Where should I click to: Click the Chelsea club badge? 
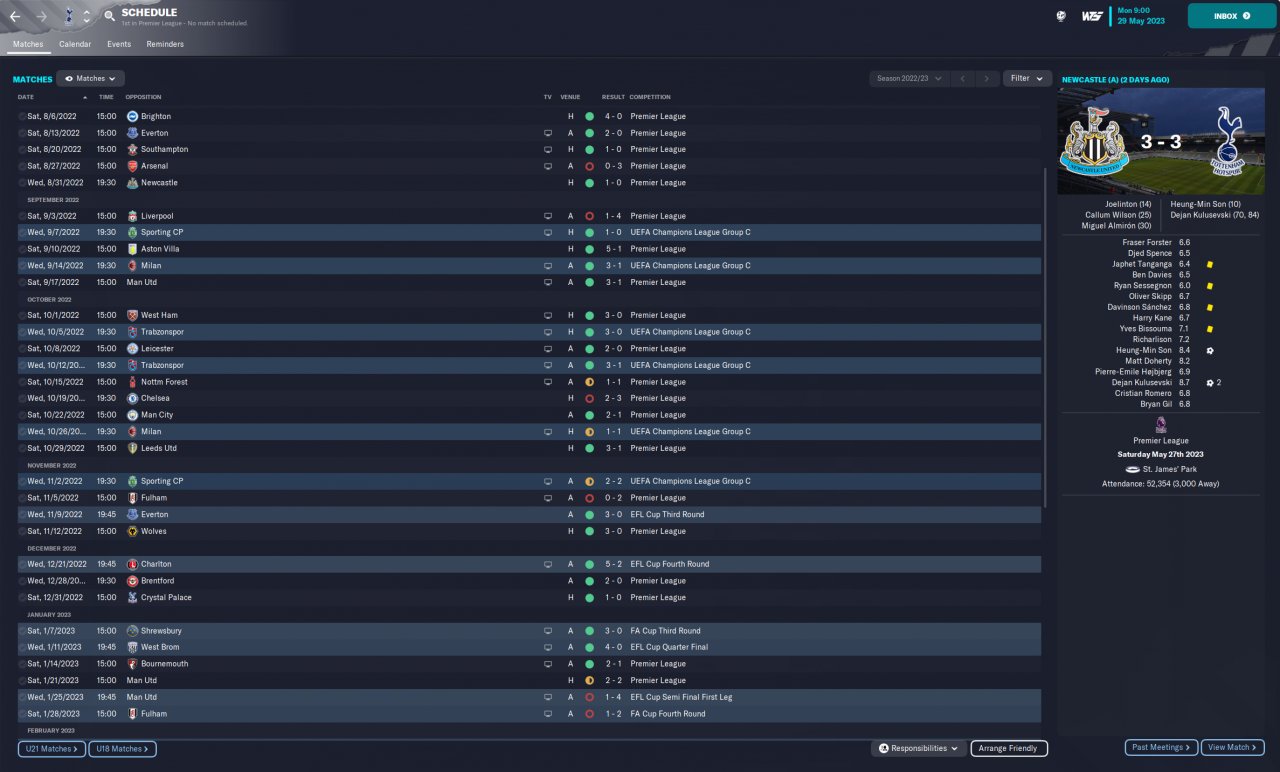[x=132, y=398]
